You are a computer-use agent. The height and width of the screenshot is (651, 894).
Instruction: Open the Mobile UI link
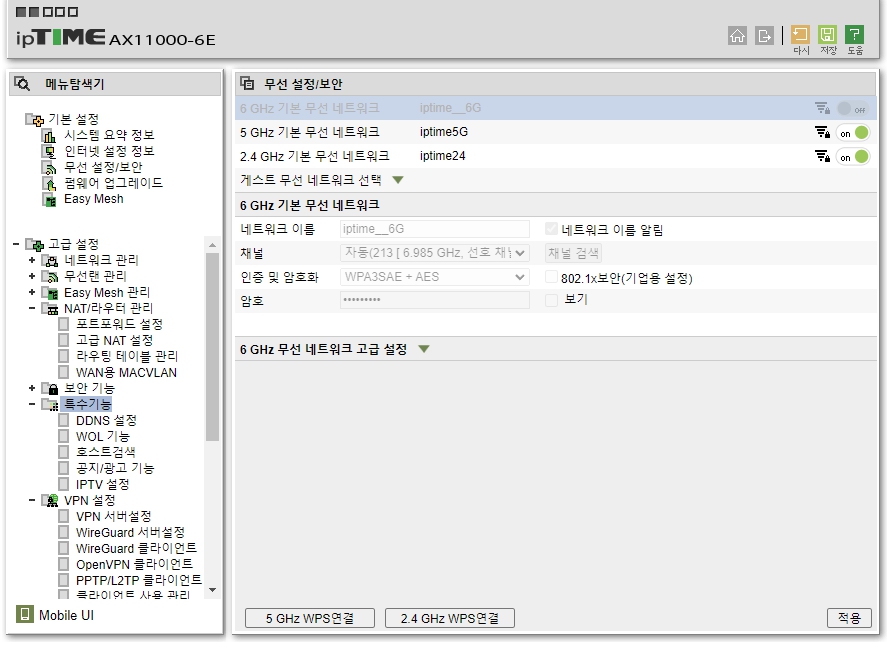tap(66, 615)
